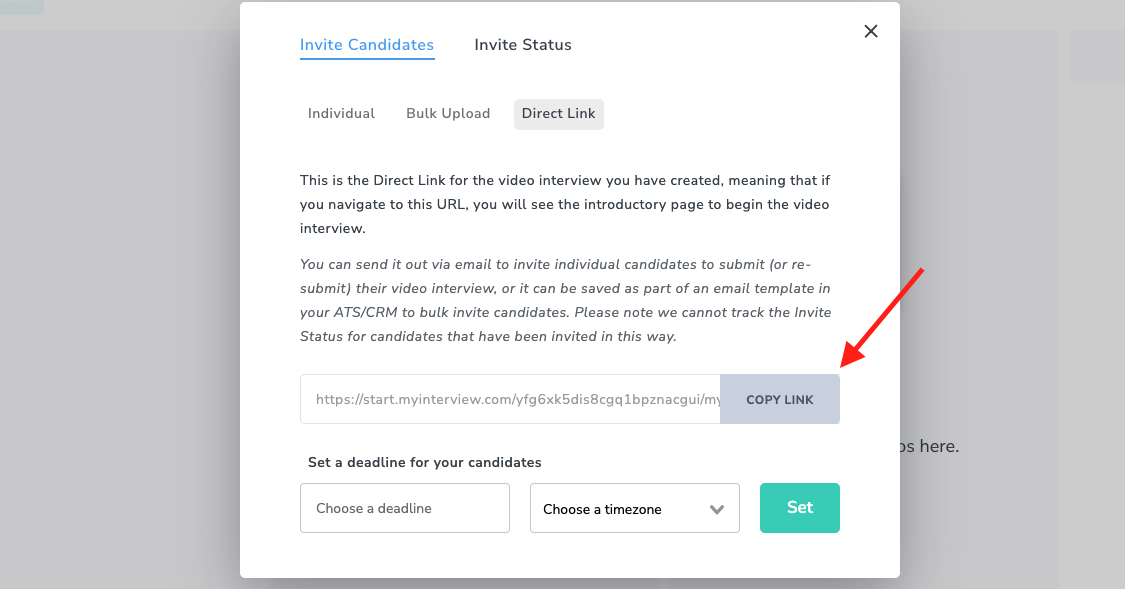Click the green Set button

click(800, 508)
